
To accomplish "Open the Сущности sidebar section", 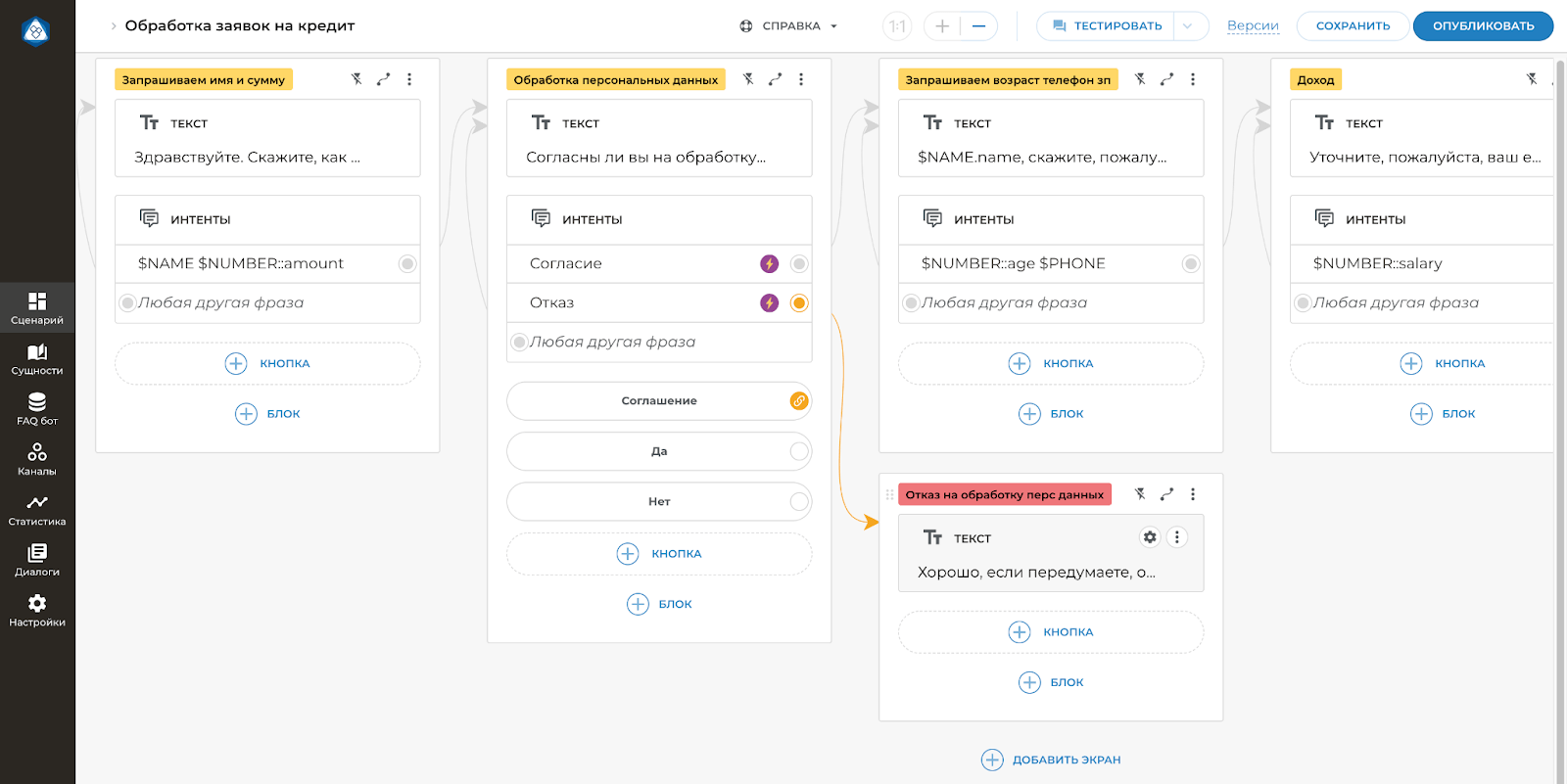I will 37,358.
